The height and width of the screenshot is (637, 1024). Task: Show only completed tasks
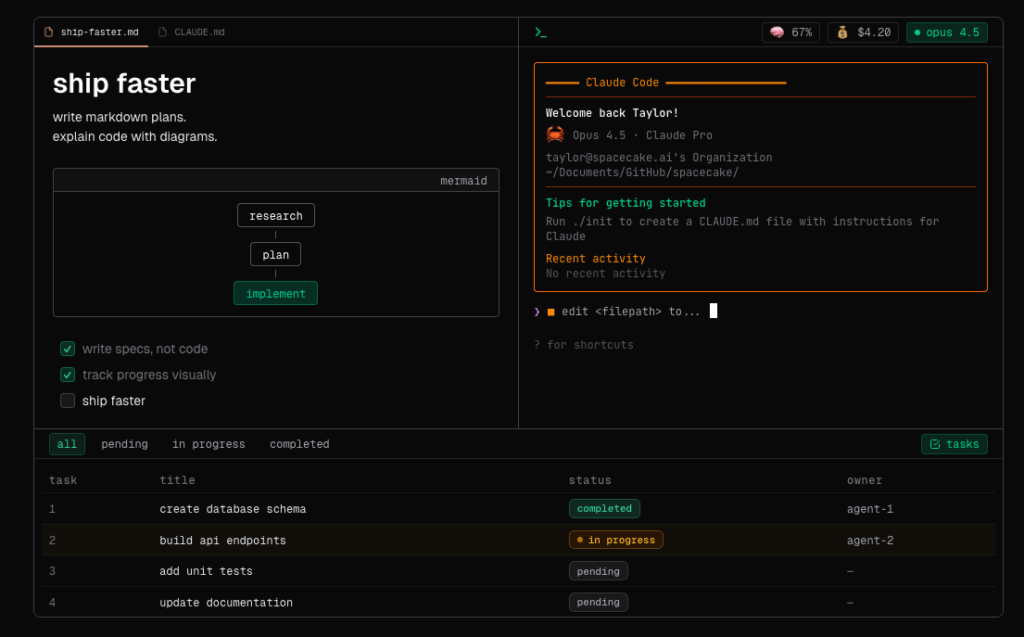[298, 443]
